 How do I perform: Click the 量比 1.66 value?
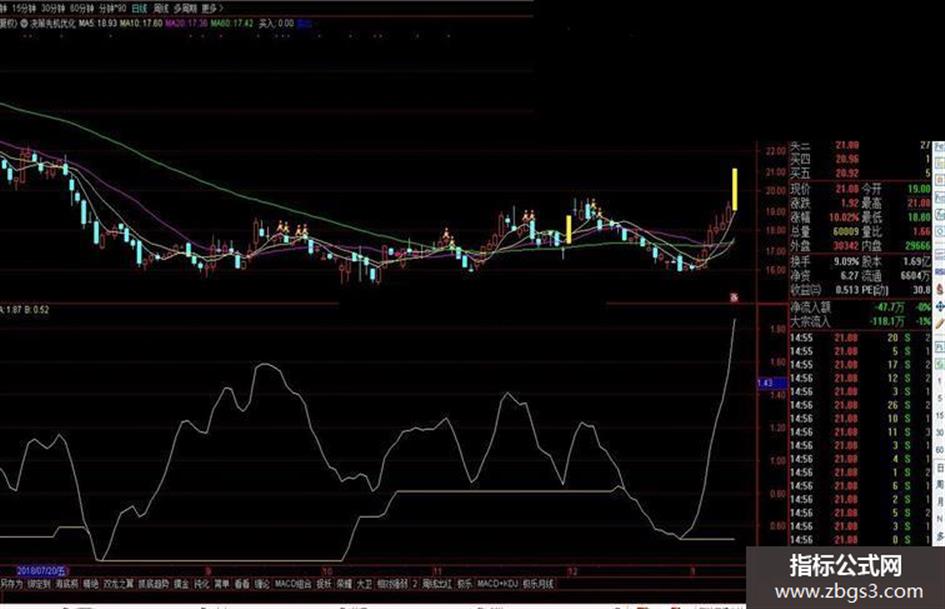click(922, 232)
